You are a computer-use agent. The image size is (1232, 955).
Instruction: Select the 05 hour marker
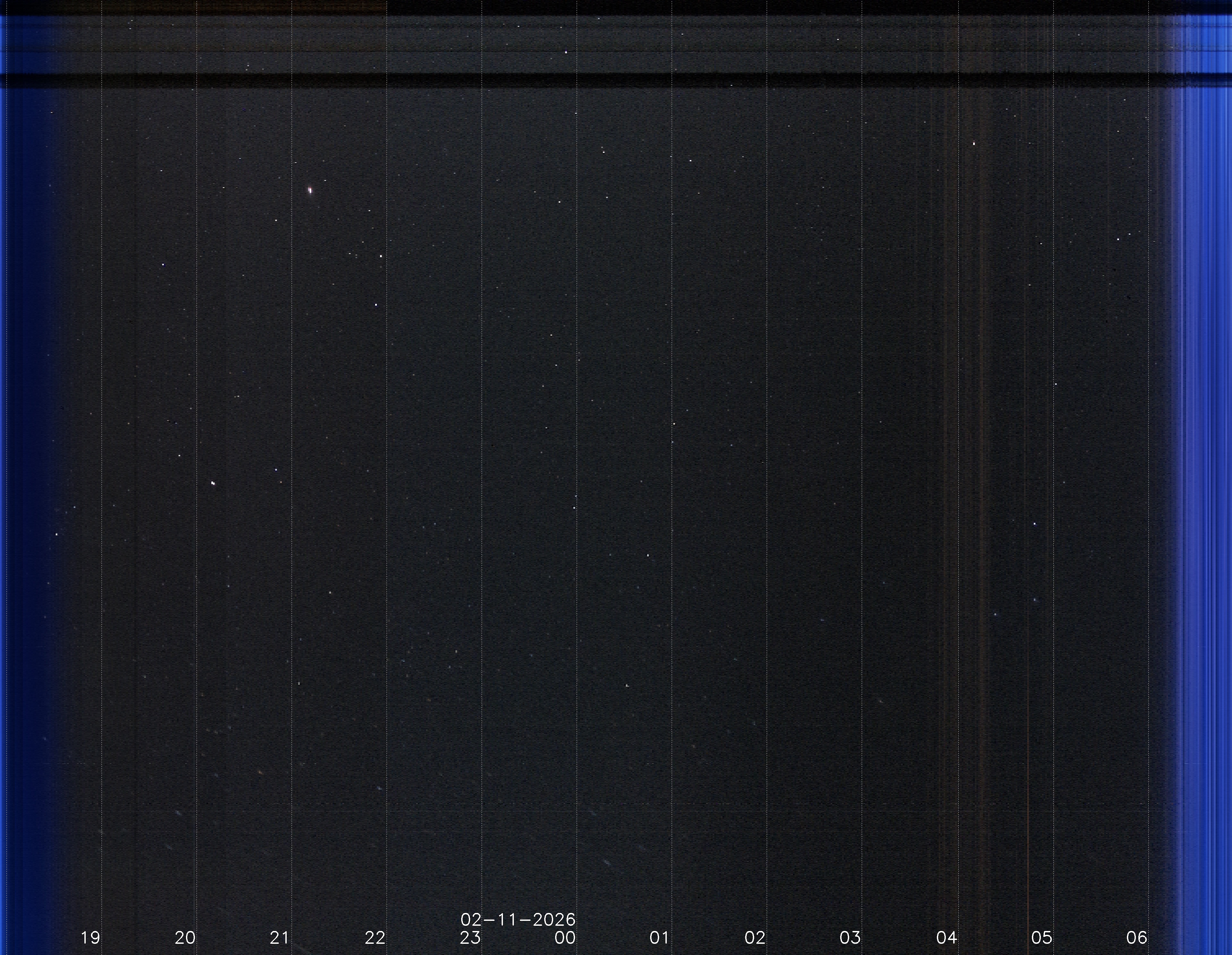pyautogui.click(x=1042, y=938)
